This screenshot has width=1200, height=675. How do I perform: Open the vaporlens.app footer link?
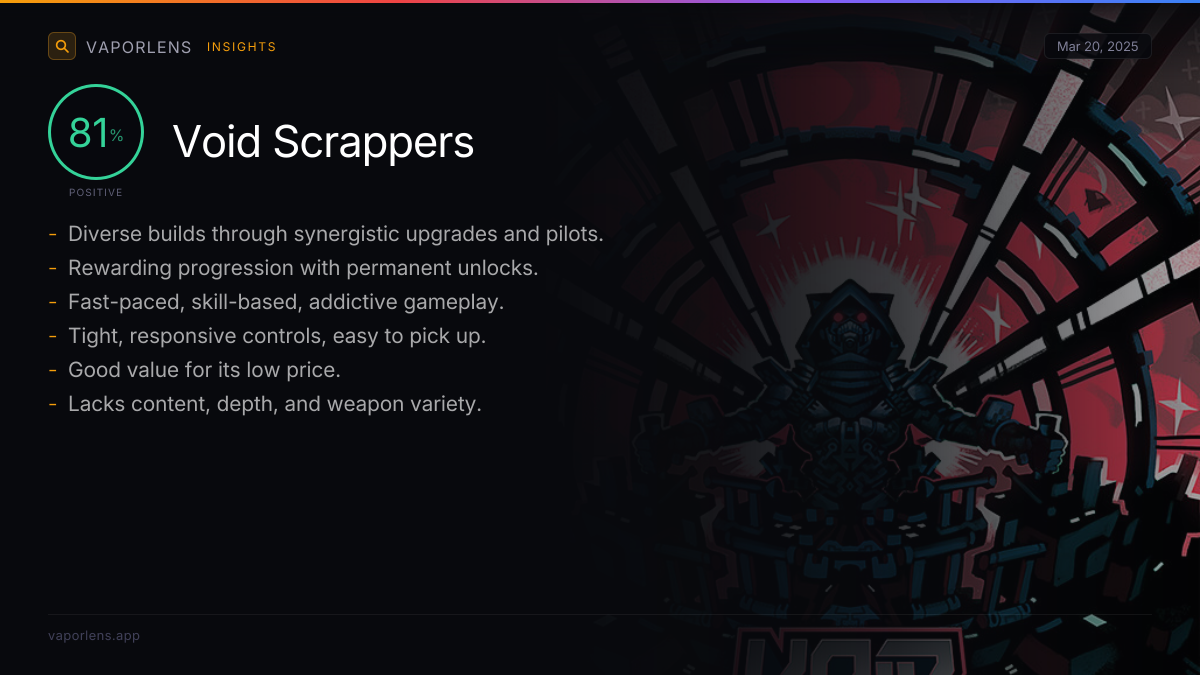[x=94, y=636]
